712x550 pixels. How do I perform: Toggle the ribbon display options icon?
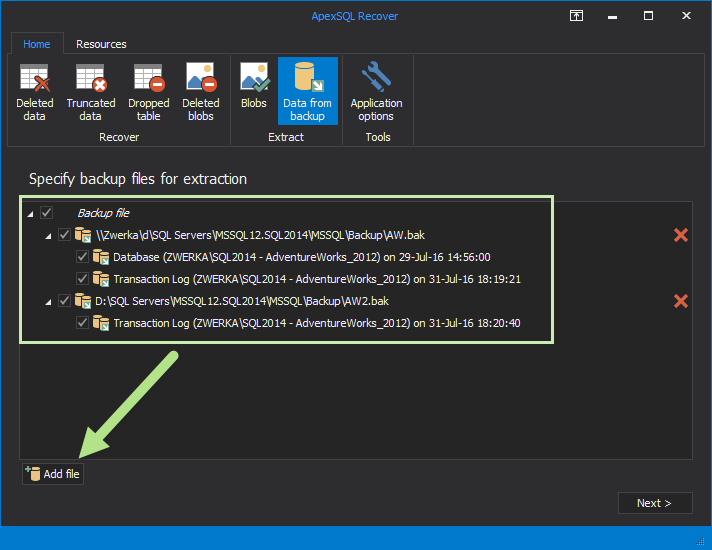[x=576, y=16]
